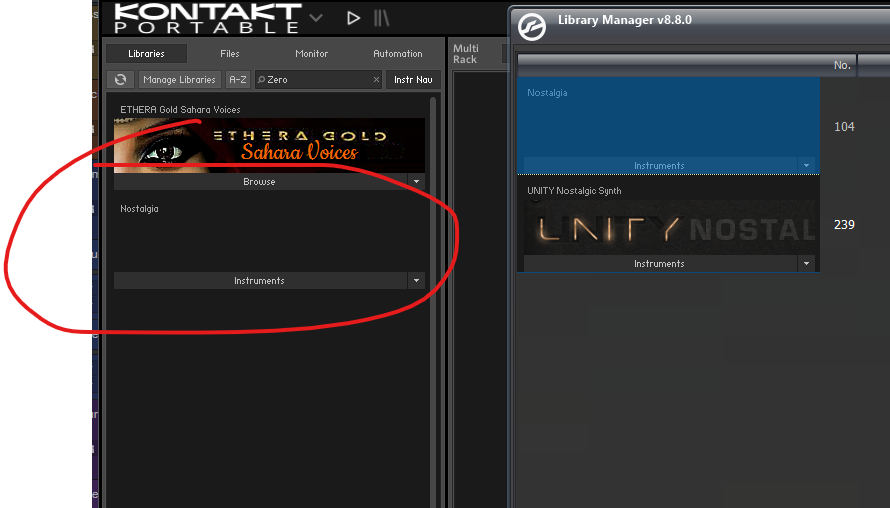890x508 pixels.
Task: Click the ETHERA Gold Sahara Voices title text
Action: (x=180, y=110)
